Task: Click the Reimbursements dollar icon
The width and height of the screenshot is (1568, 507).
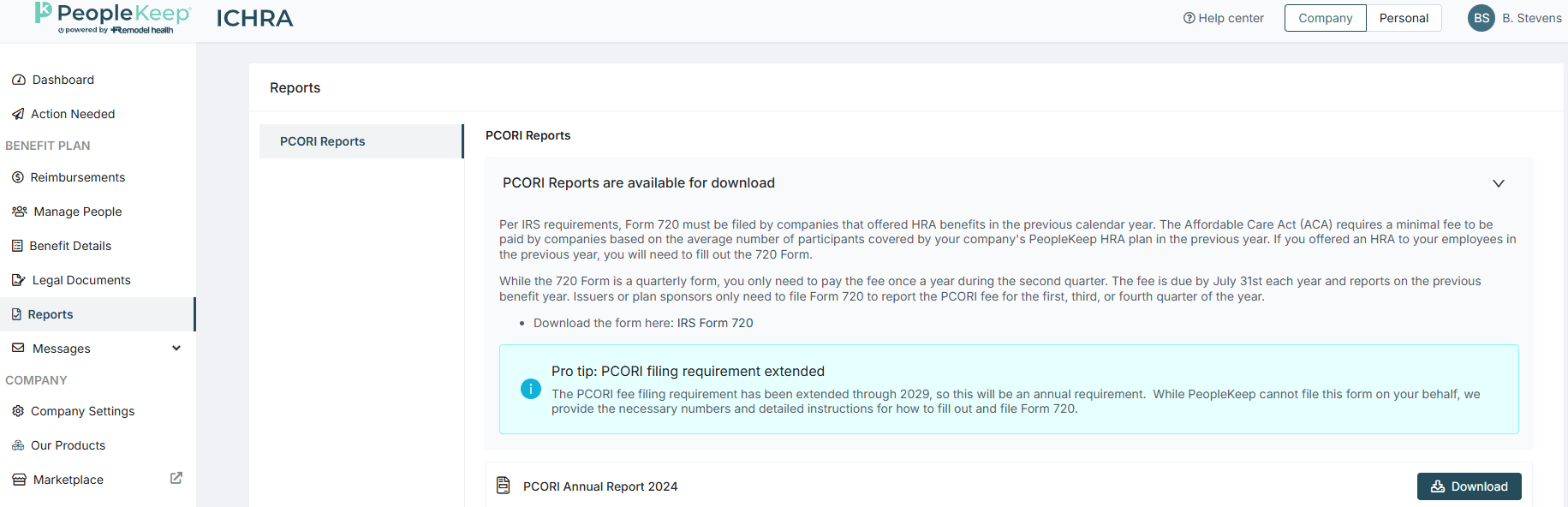Action: pos(18,177)
